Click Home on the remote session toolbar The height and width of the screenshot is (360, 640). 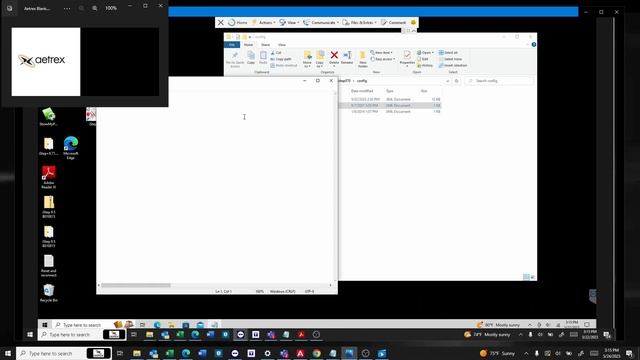tap(238, 22)
